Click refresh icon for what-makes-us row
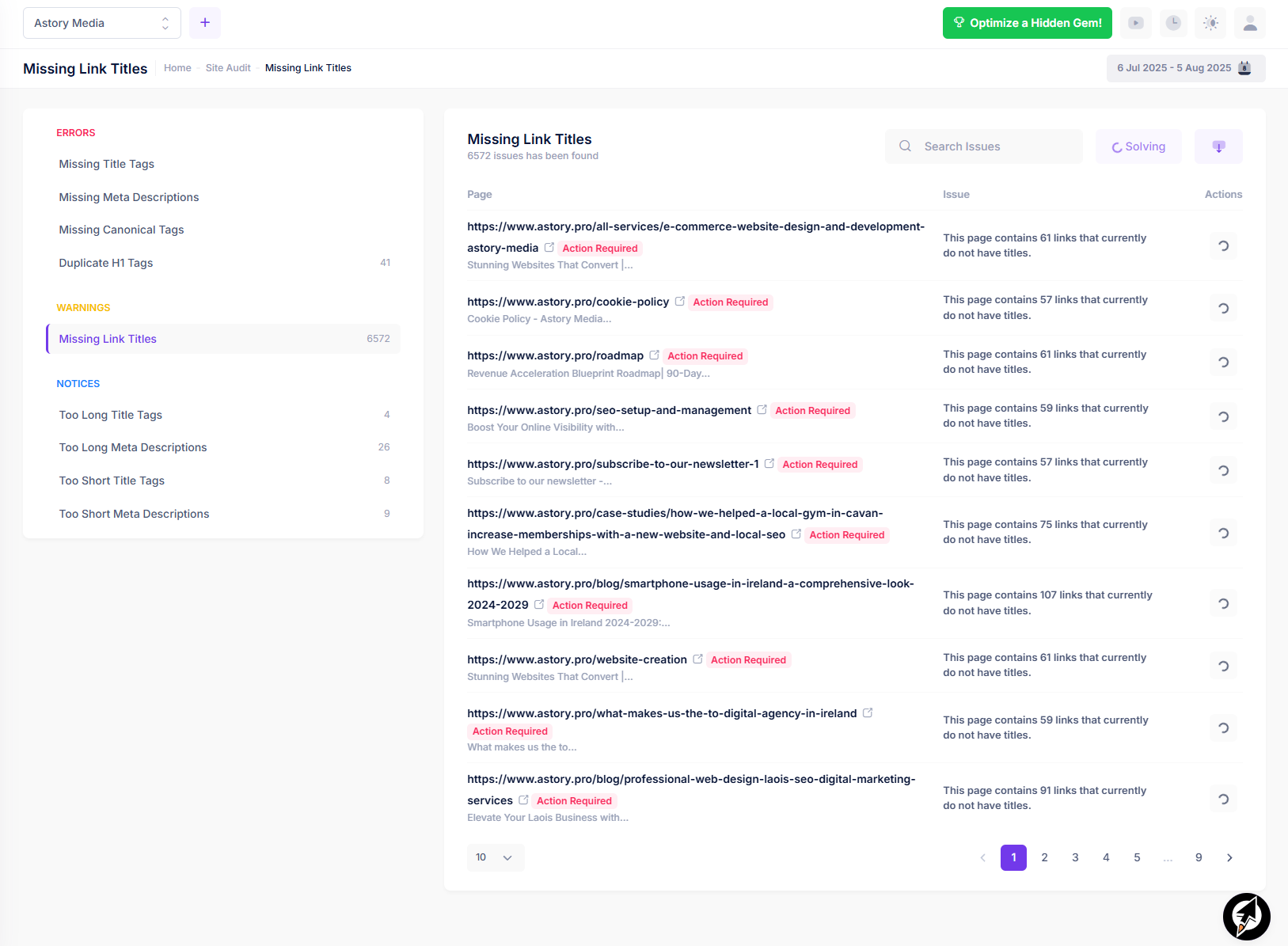Viewport: 1288px width, 946px height. (x=1223, y=728)
